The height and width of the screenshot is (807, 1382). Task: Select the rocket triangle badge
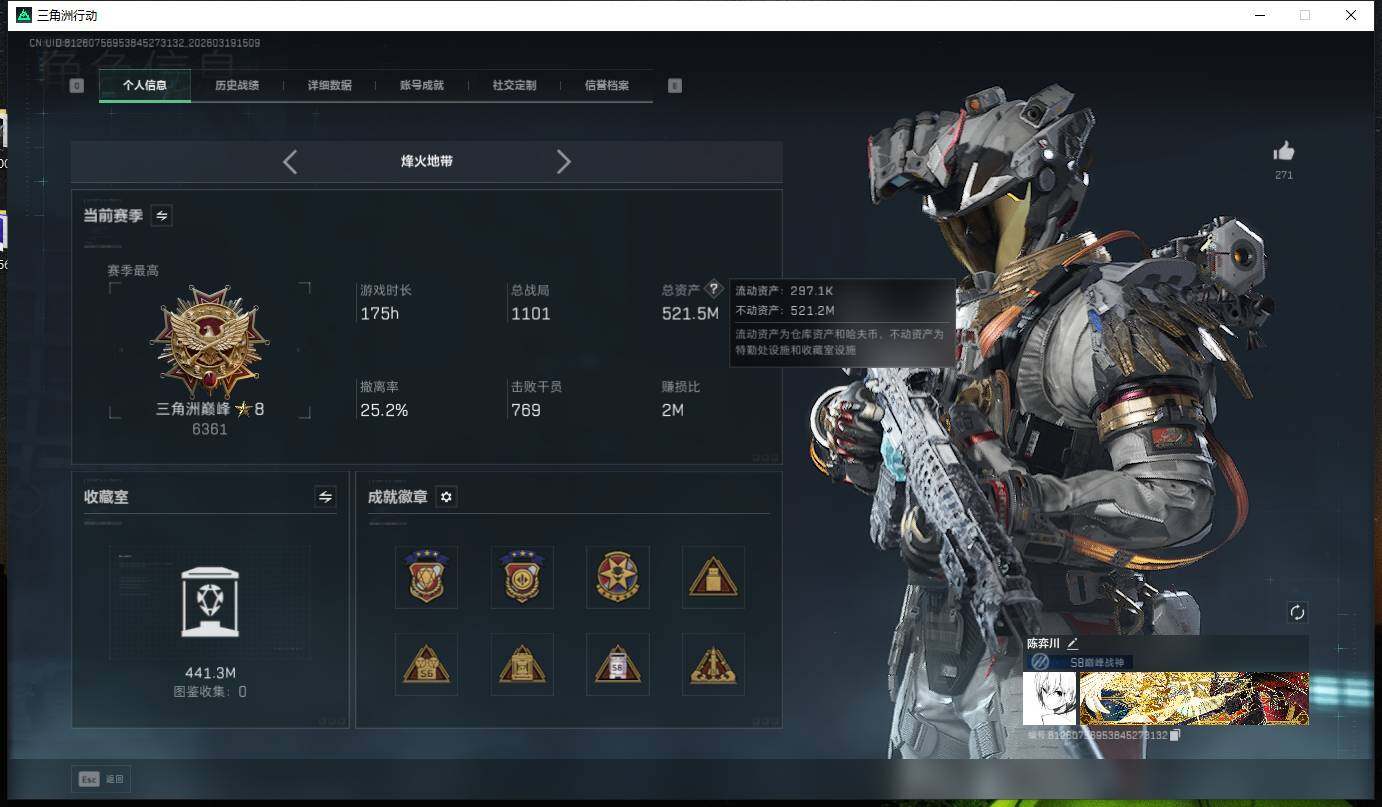[x=713, y=664]
